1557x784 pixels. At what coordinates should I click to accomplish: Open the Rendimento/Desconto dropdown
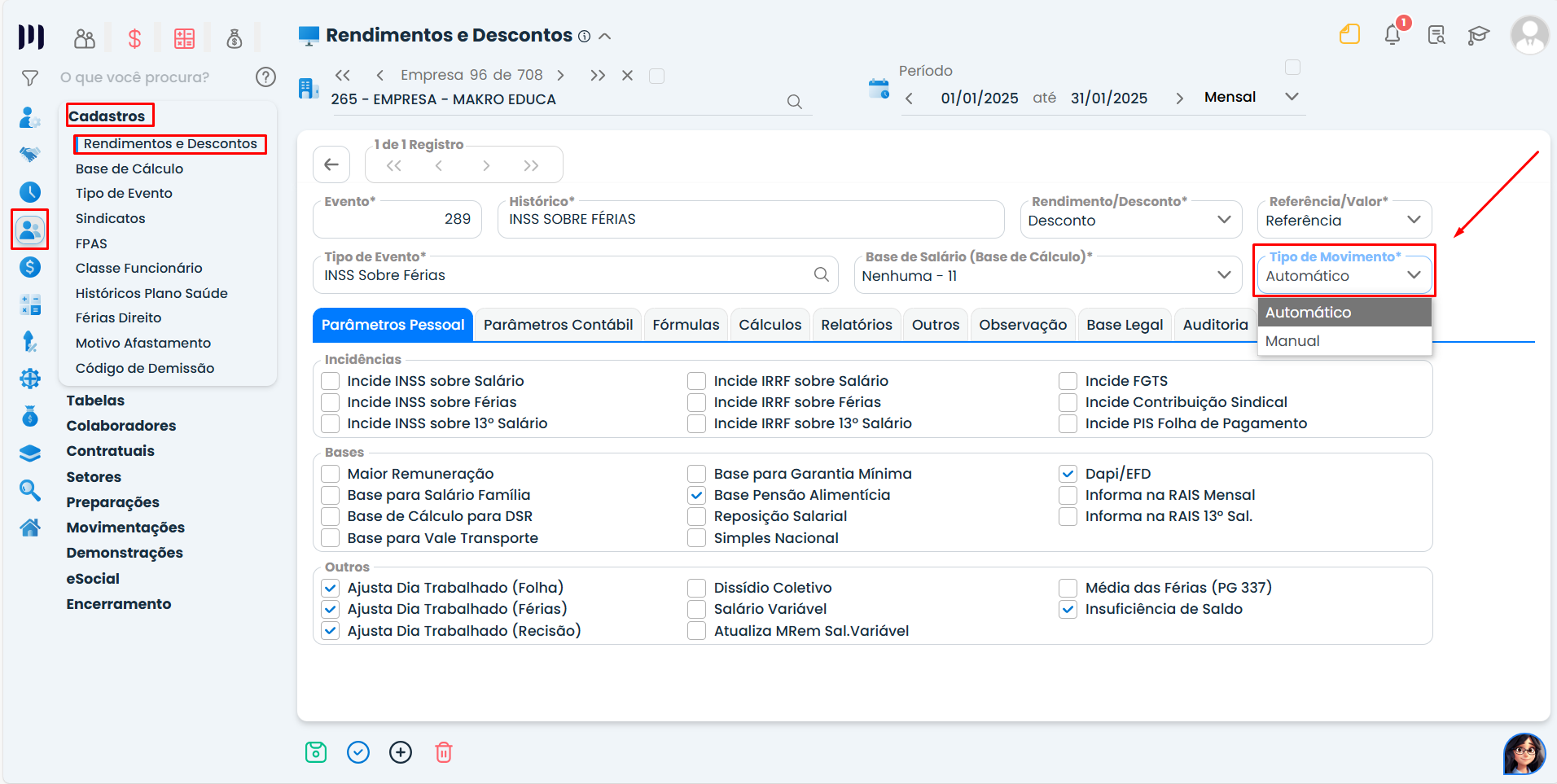(1130, 221)
